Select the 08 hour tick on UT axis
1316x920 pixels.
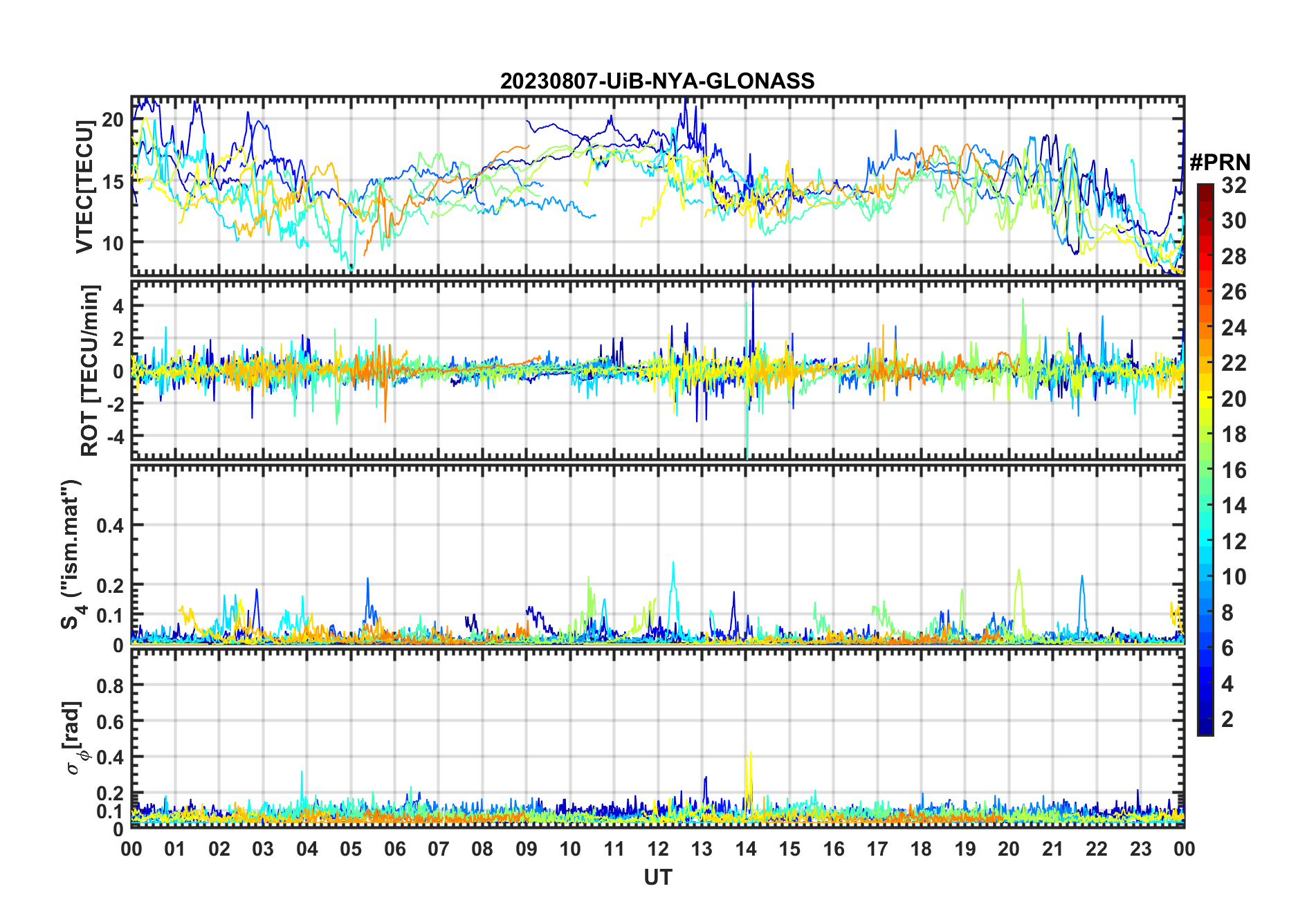point(482,849)
